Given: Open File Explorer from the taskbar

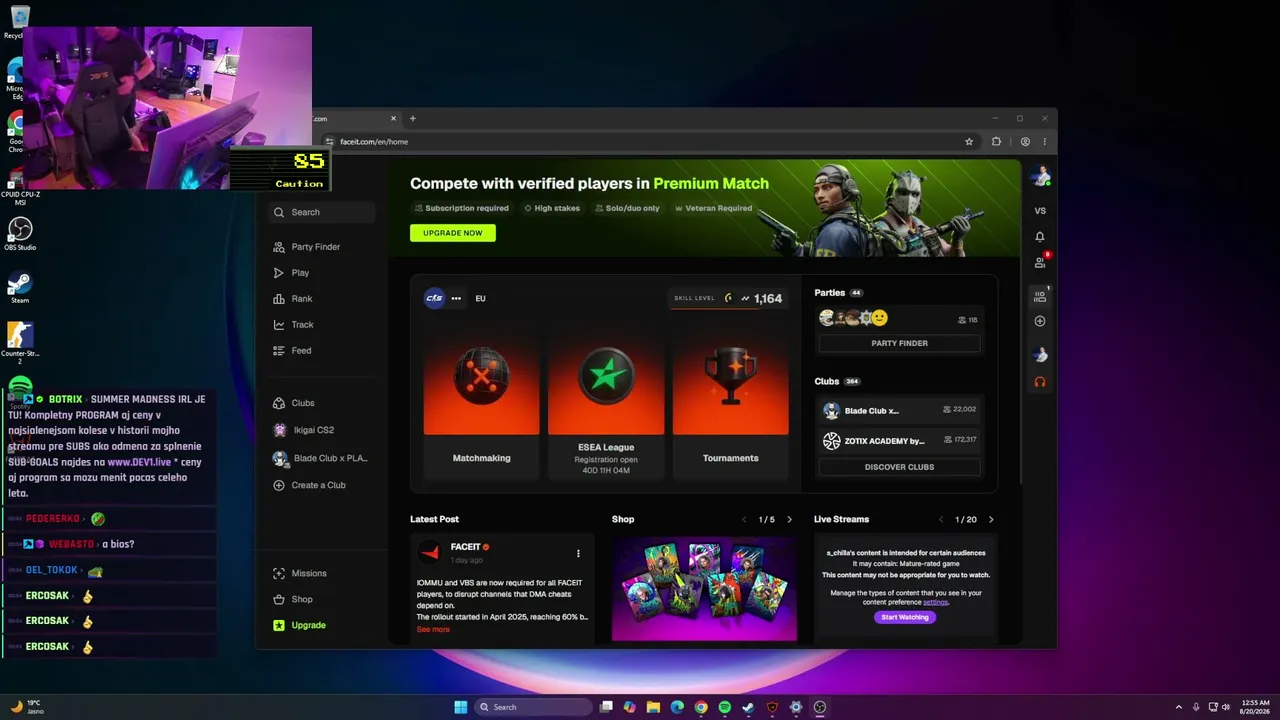Looking at the screenshot, I should [x=652, y=707].
